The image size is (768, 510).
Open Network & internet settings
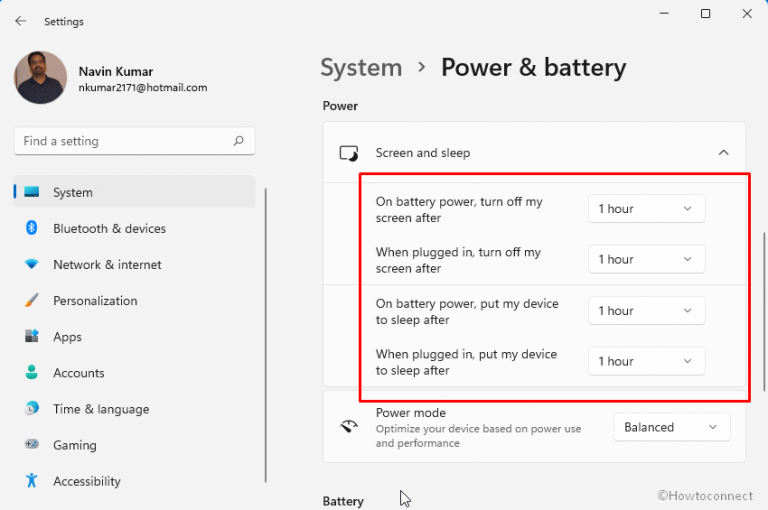(x=135, y=265)
